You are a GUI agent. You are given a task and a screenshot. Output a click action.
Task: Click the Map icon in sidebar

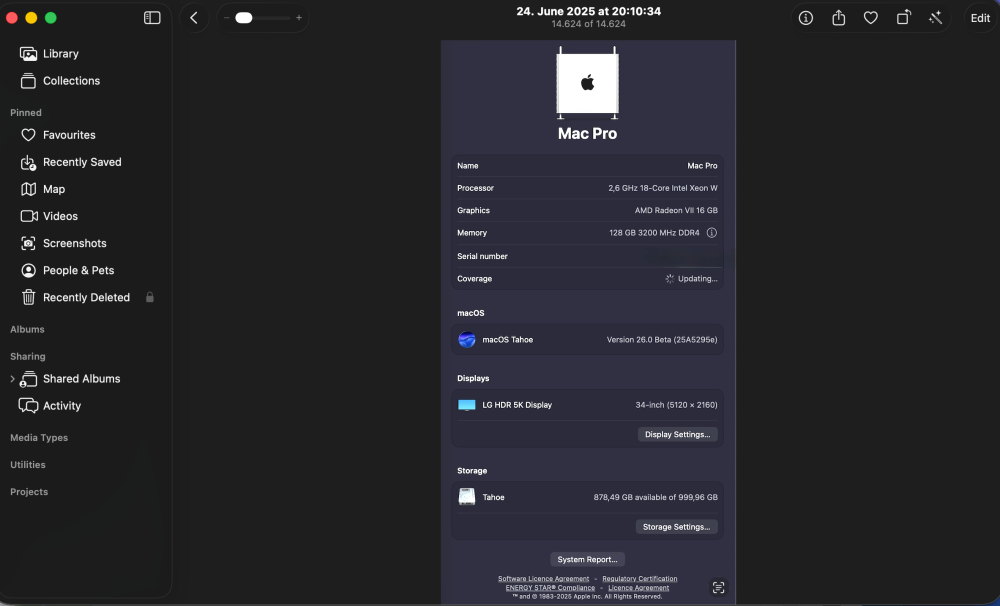(28, 189)
